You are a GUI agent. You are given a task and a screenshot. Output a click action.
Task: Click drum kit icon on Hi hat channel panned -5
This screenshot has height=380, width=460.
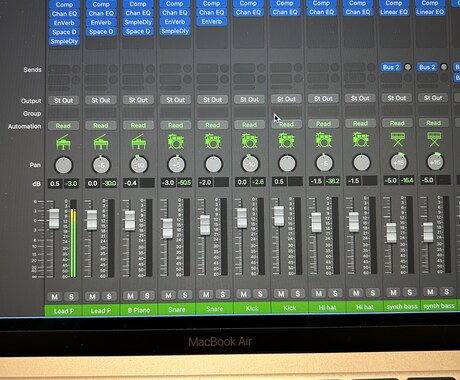323,140
